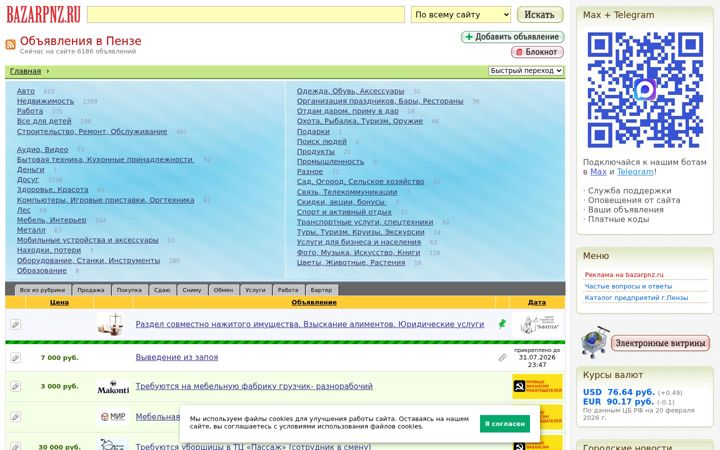Select the Все из рубрики tab
720x450 pixels.
point(43,290)
